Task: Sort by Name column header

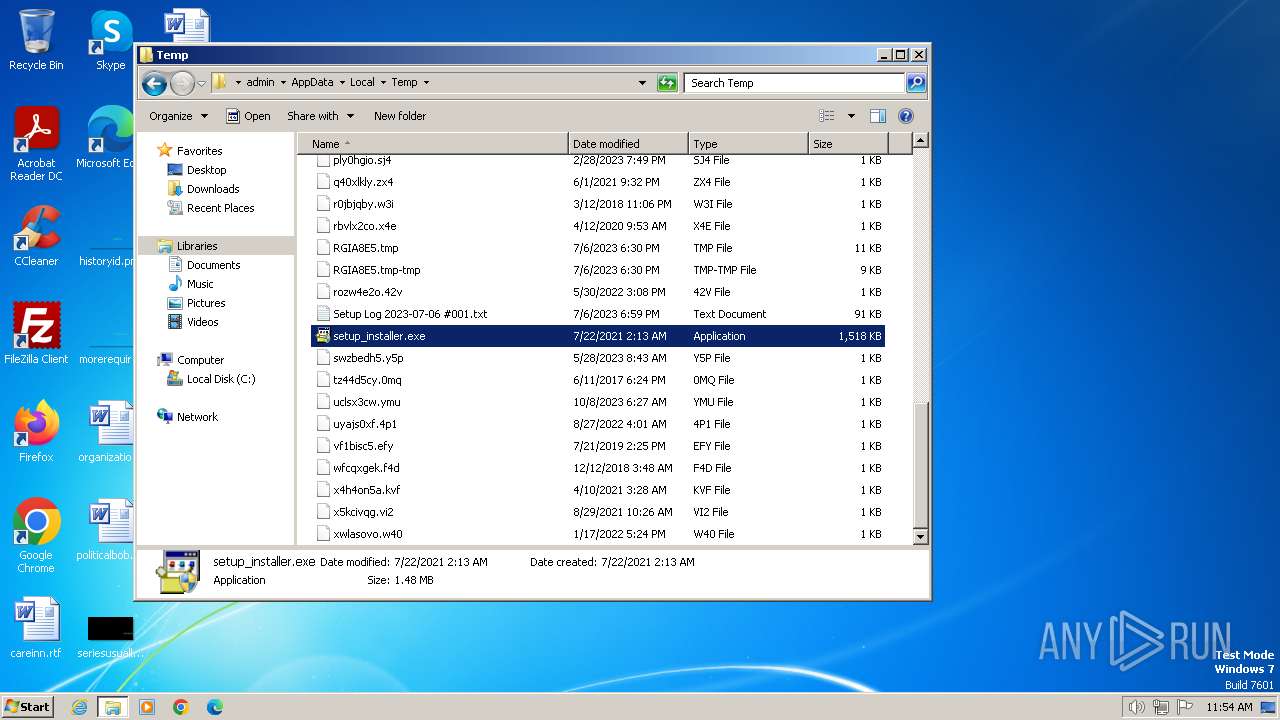Action: [432, 144]
